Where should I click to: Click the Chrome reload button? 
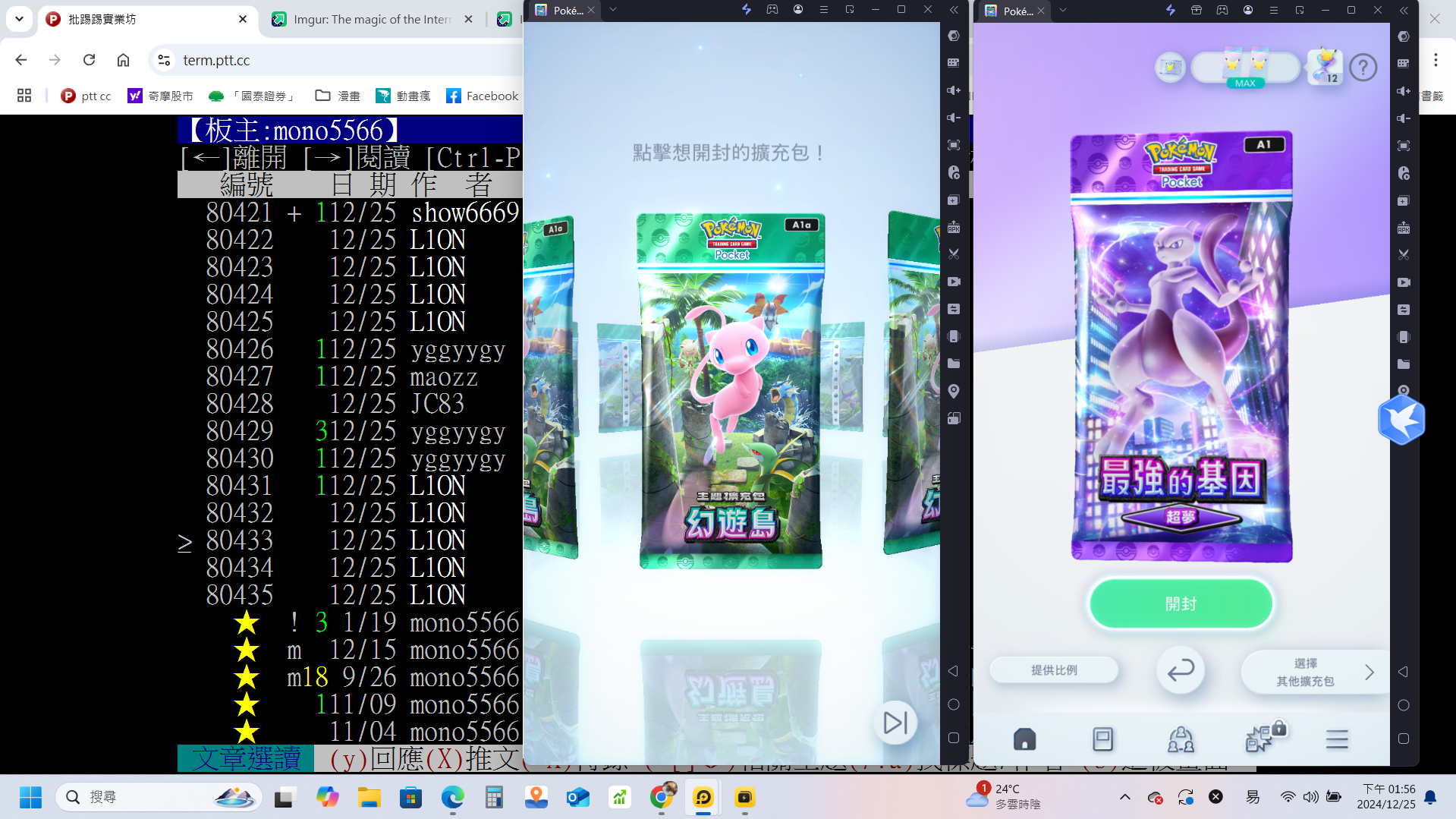(89, 60)
